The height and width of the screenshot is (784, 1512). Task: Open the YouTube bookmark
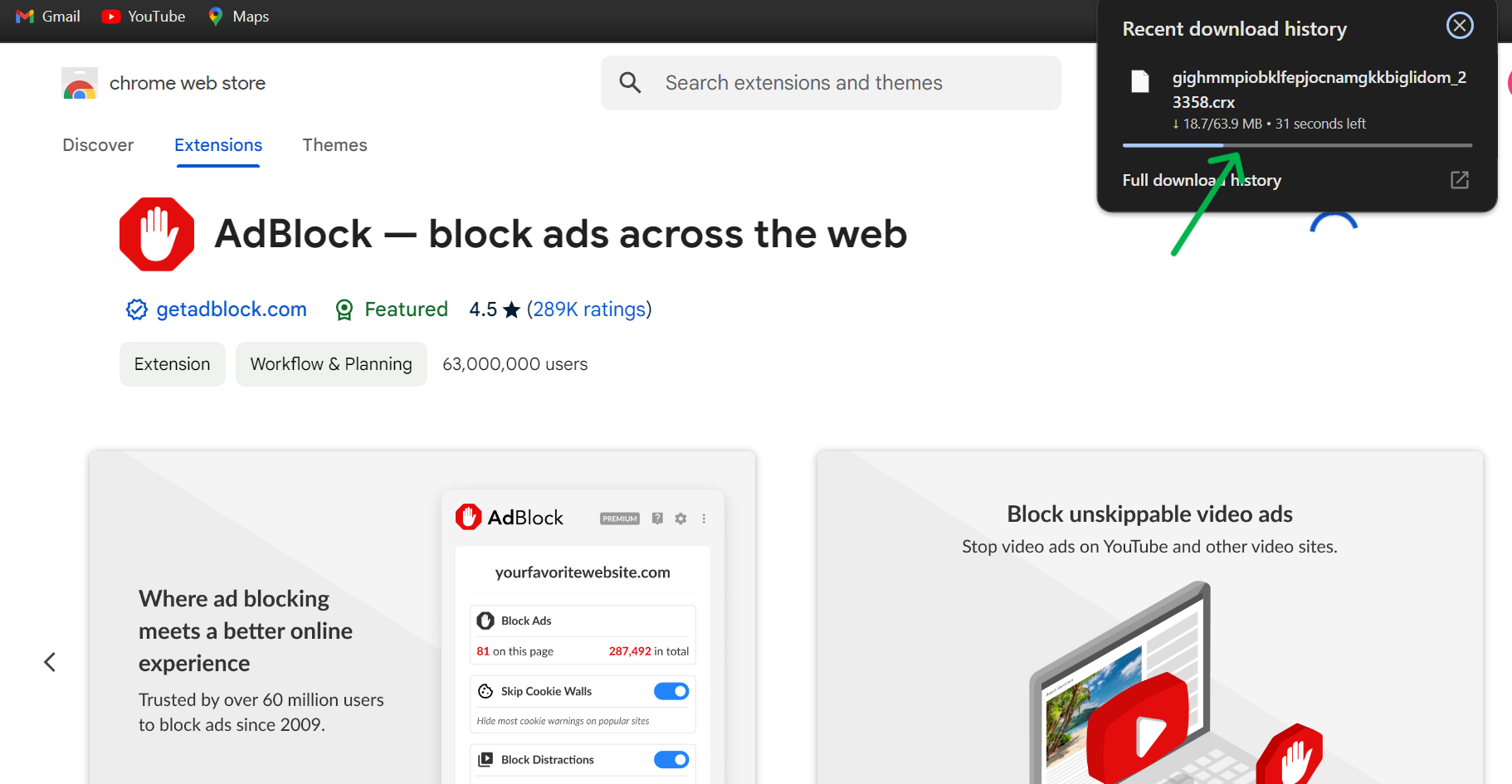click(x=143, y=17)
